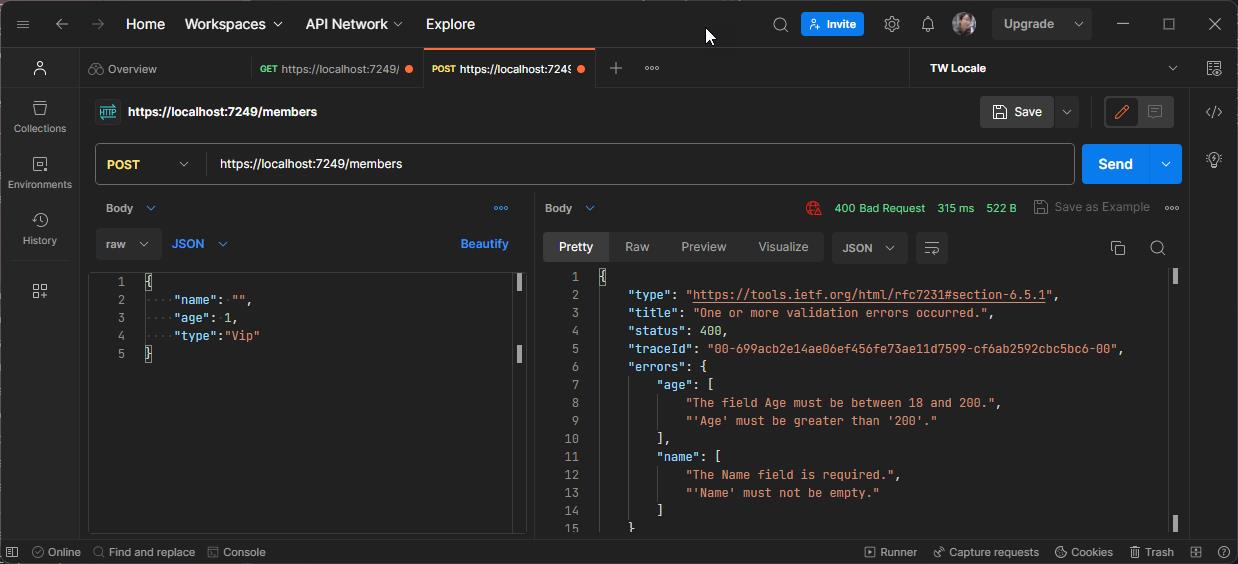Open the two-pane layout icon

pyautogui.click(x=1196, y=552)
